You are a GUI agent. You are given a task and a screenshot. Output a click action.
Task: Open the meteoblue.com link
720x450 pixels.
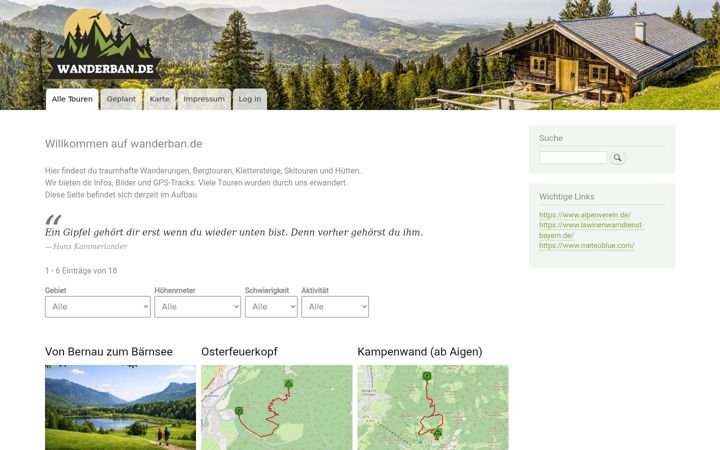[x=586, y=245]
